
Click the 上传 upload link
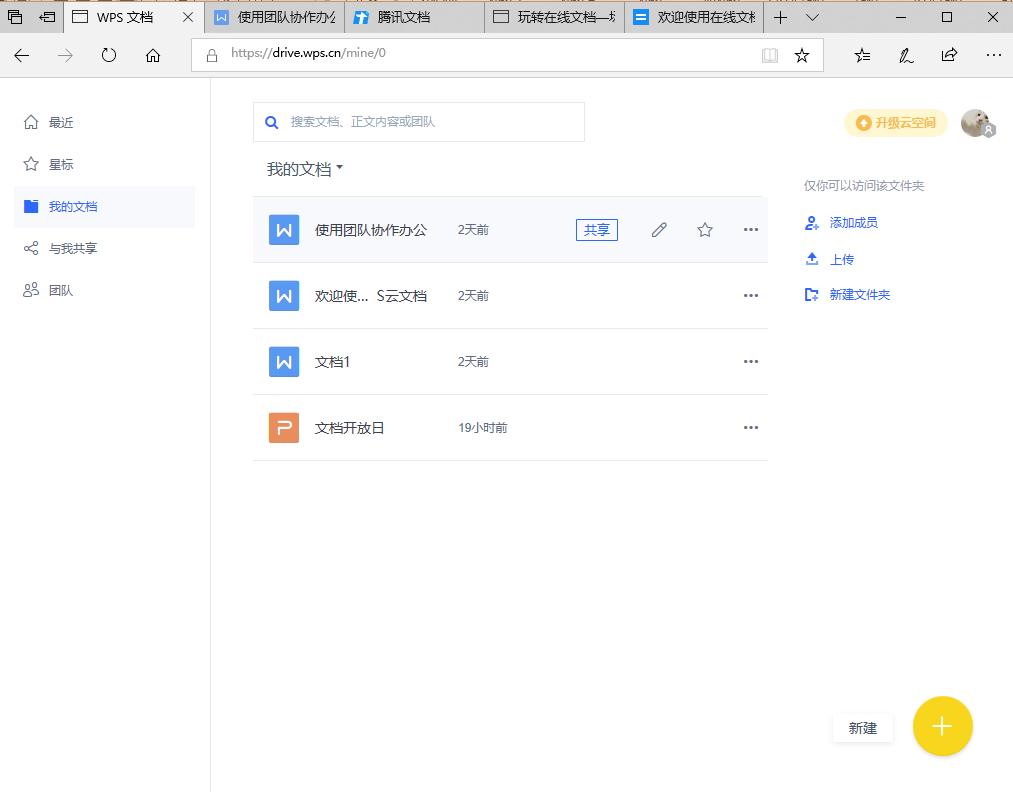coord(842,259)
